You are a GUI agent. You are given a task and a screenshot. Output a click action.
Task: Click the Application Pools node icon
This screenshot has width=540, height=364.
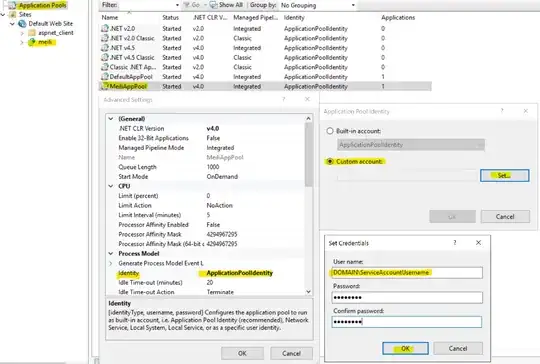click(x=13, y=5)
